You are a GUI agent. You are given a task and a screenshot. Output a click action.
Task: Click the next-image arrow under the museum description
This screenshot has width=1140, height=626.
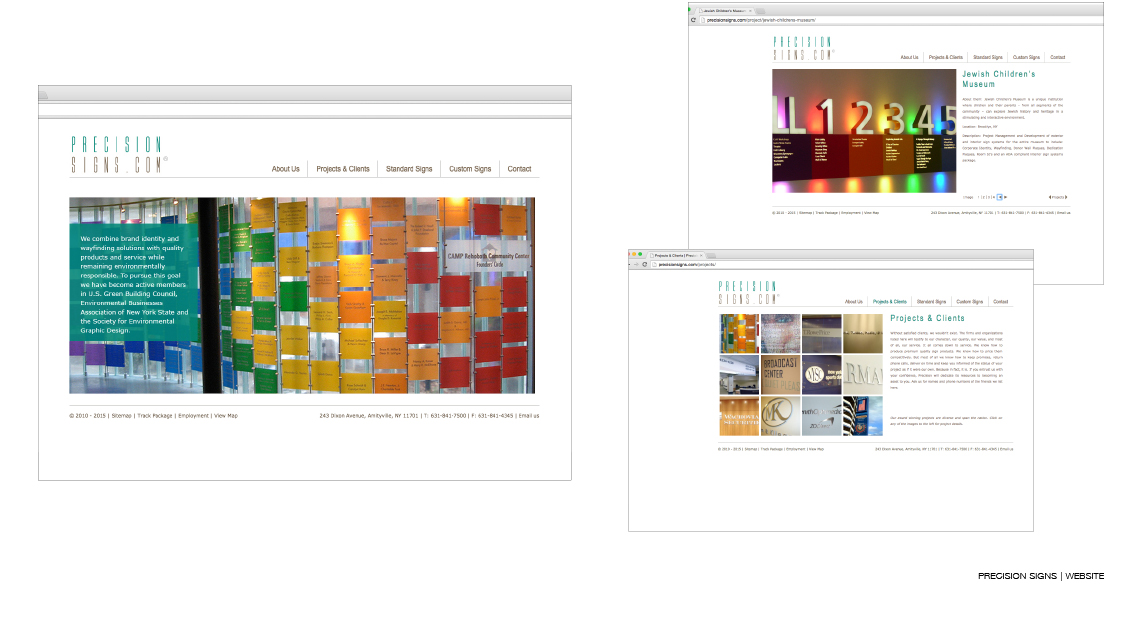point(1005,197)
